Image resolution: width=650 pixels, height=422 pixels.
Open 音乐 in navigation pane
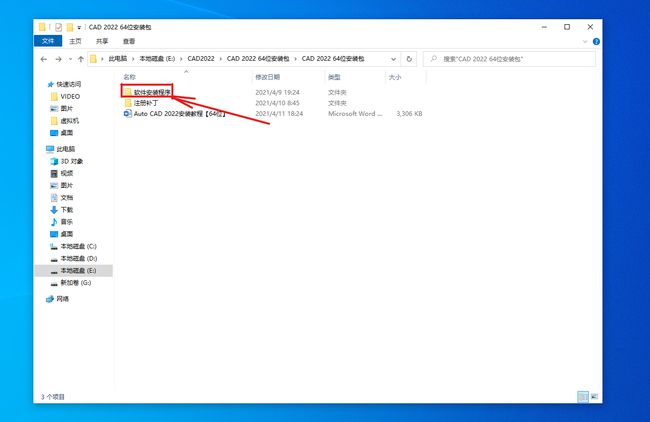point(62,222)
